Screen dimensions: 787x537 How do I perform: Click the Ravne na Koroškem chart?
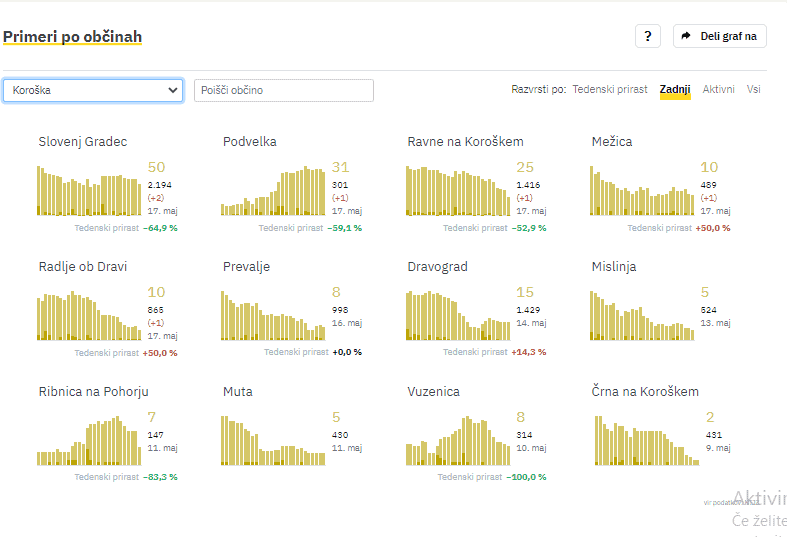[x=458, y=190]
